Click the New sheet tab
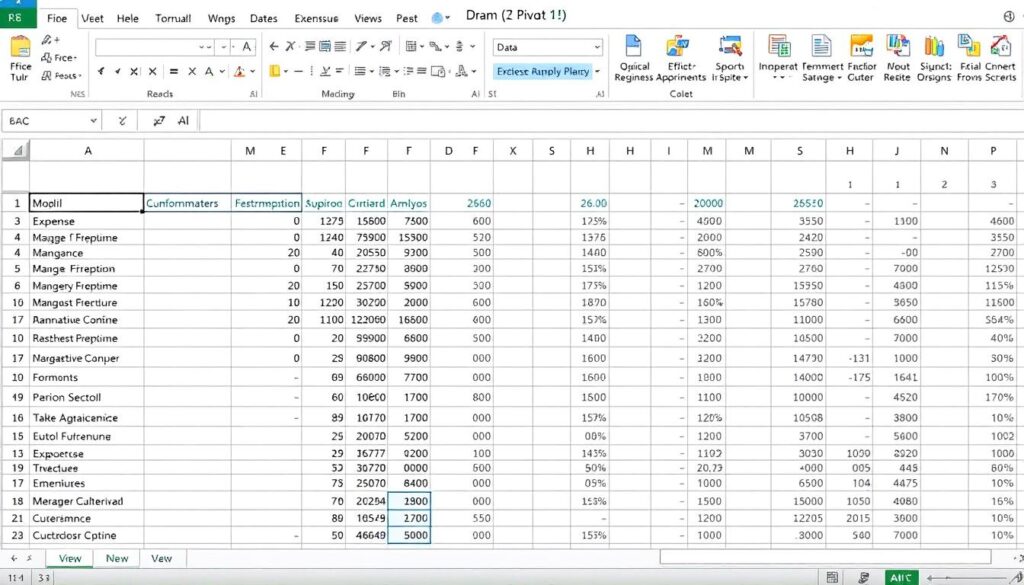This screenshot has width=1024, height=585. [x=117, y=558]
